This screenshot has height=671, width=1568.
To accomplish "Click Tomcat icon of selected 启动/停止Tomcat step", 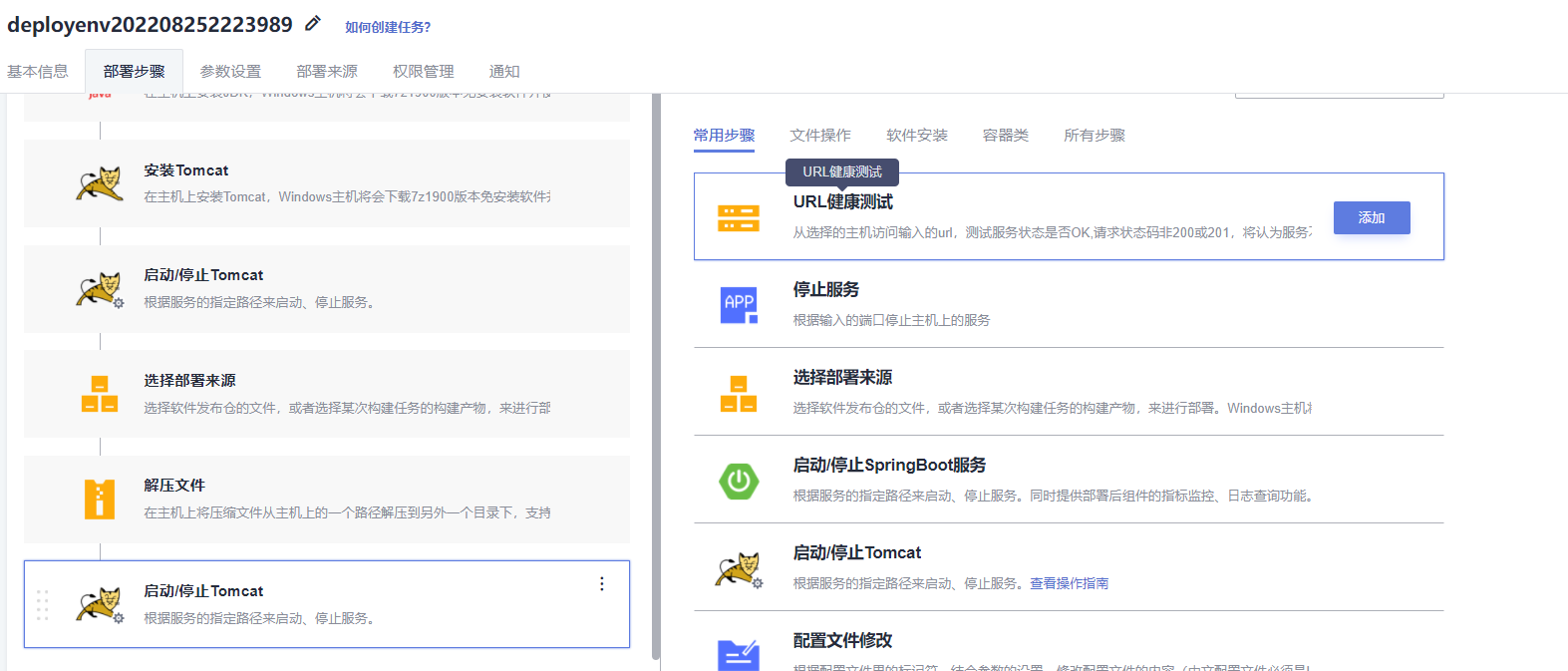I will coord(99,605).
